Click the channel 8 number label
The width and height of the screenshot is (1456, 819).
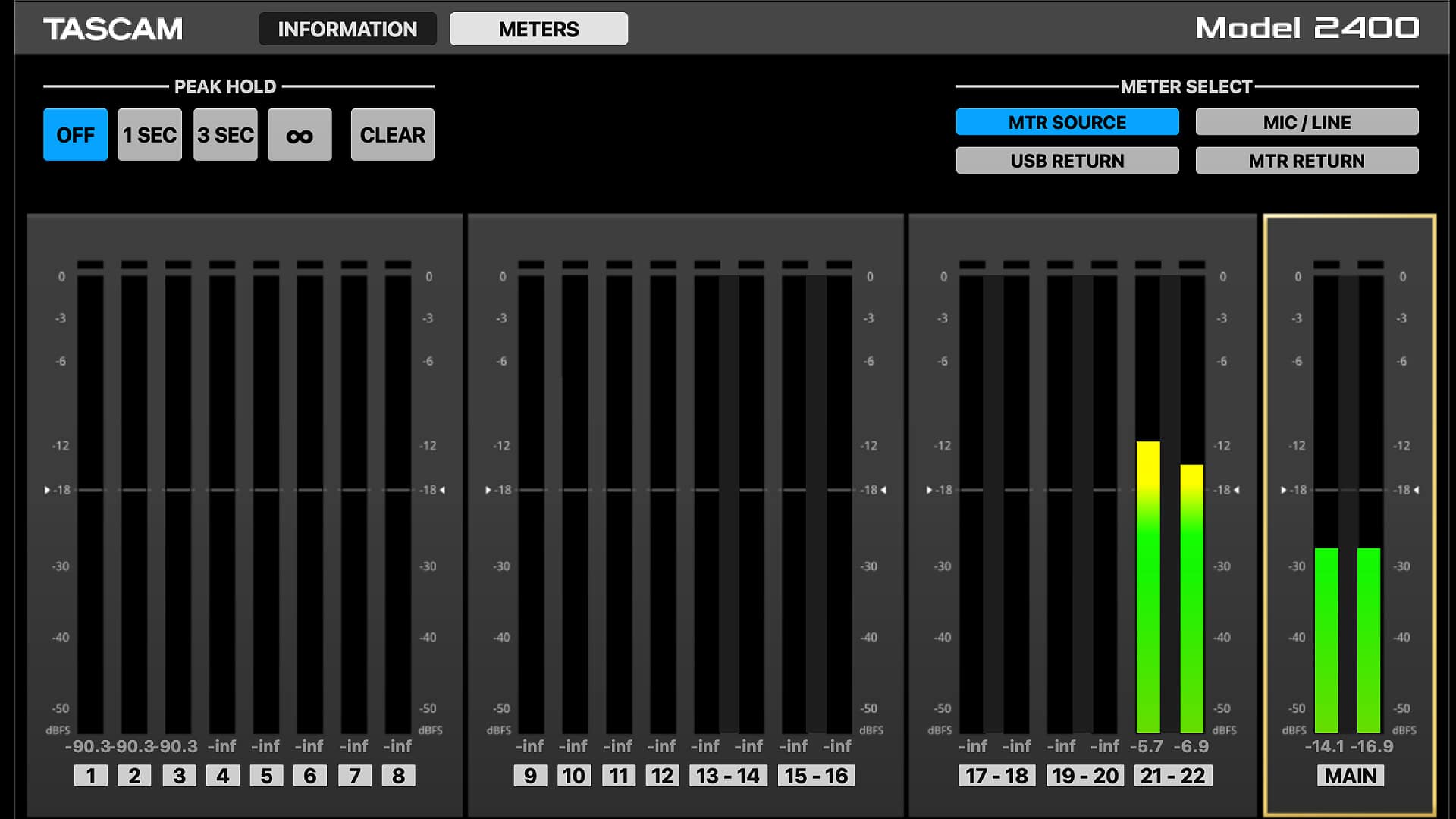click(398, 776)
